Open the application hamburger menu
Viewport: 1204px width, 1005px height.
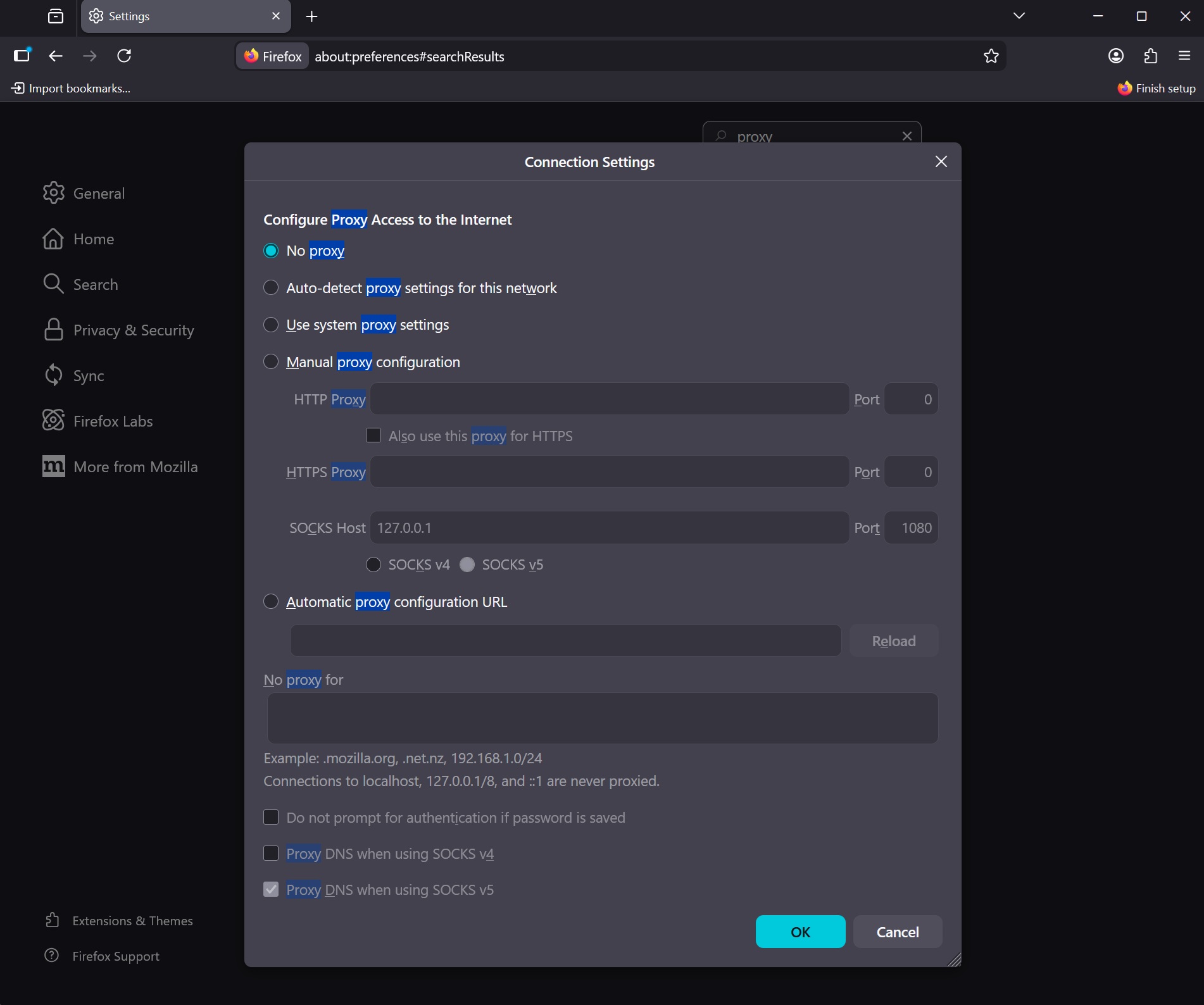pos(1183,56)
